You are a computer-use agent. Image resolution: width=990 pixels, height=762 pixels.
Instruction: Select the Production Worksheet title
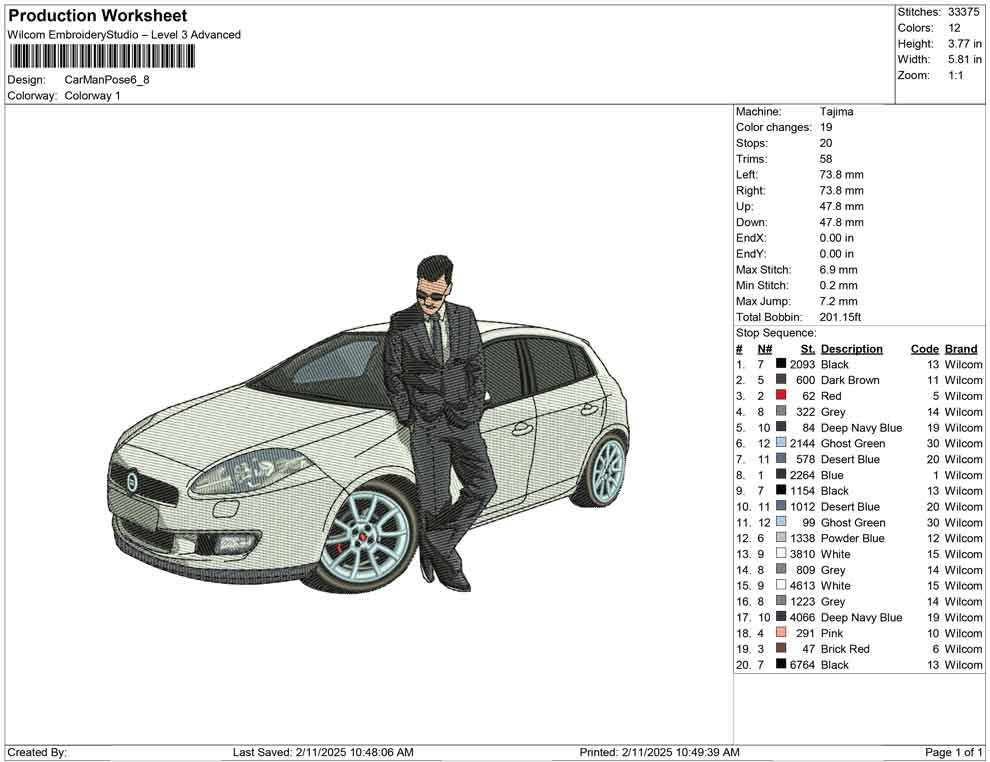(96, 16)
